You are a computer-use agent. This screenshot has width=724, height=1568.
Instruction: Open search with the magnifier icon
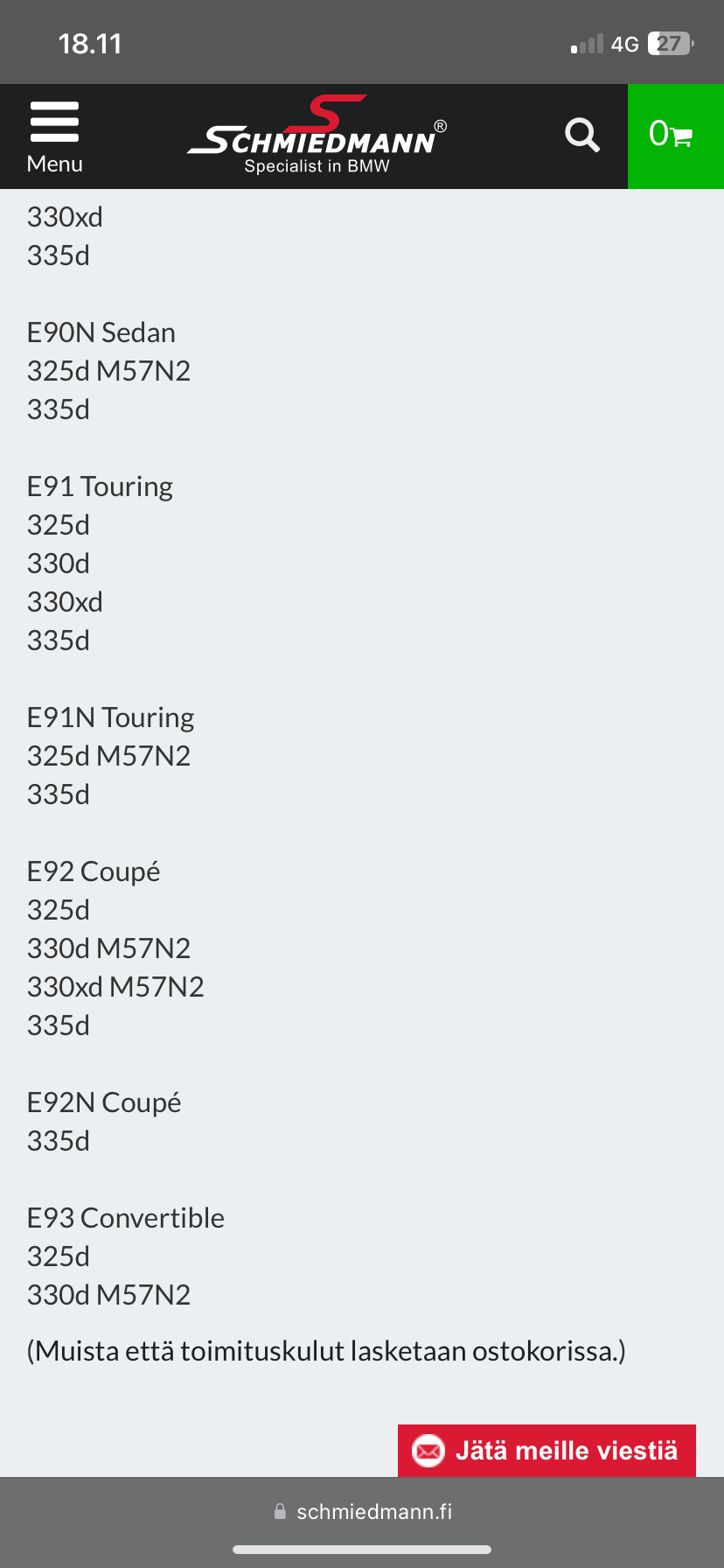pyautogui.click(x=582, y=136)
